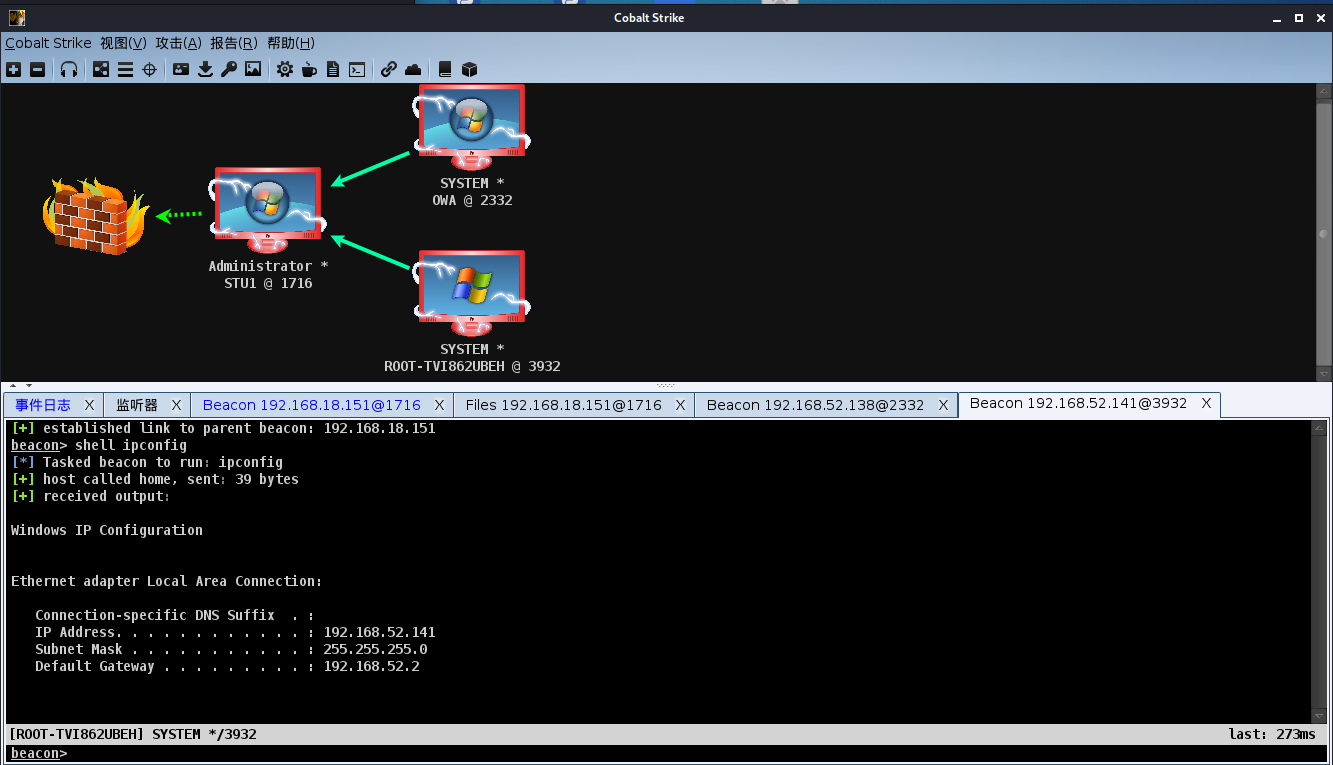
Task: Click the '[ROOT-TVI862UBEH] SYSTEM */3932' status text
Action: click(133, 734)
